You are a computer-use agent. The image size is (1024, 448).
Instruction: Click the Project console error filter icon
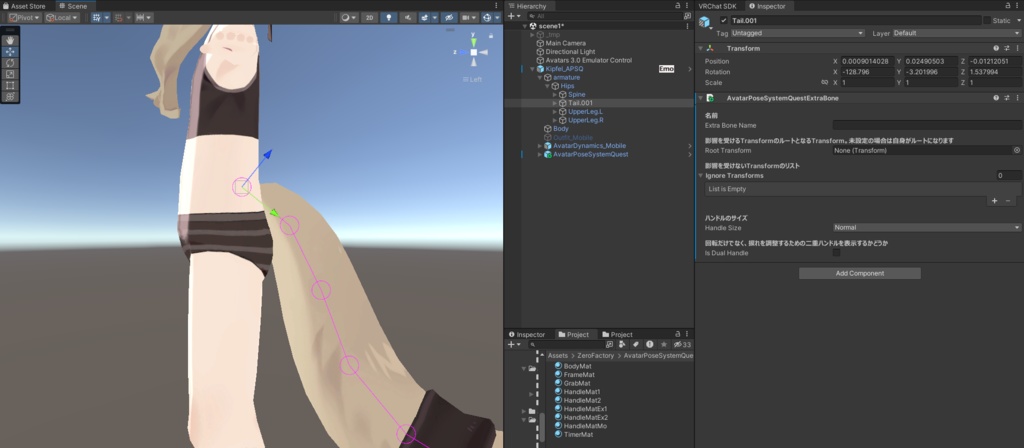coord(650,344)
